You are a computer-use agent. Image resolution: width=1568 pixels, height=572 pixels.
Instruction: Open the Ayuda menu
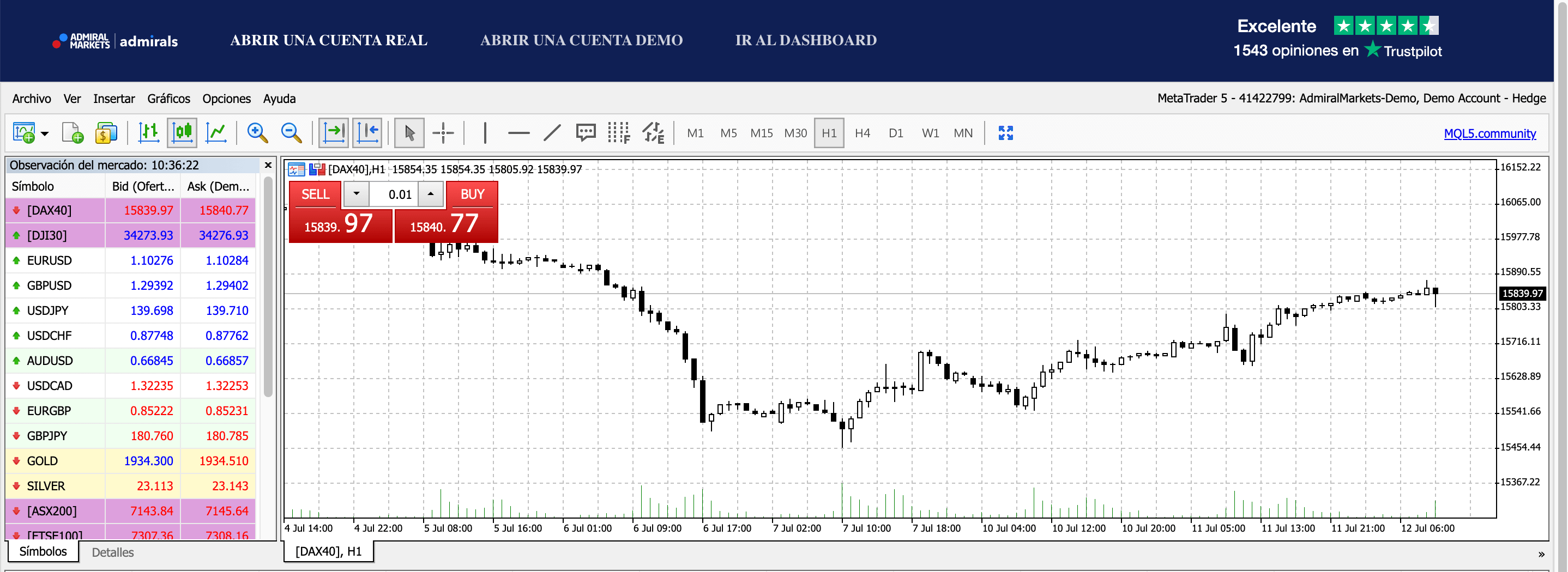(279, 99)
